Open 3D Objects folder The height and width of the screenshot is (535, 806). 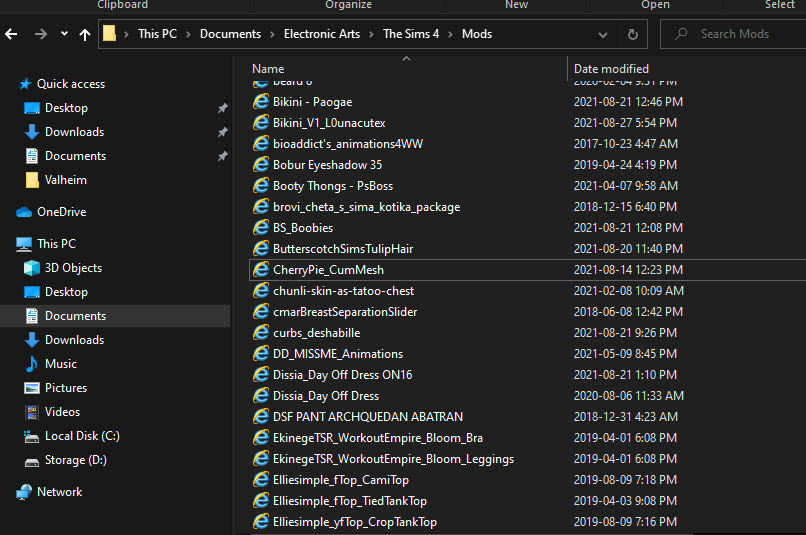(74, 268)
